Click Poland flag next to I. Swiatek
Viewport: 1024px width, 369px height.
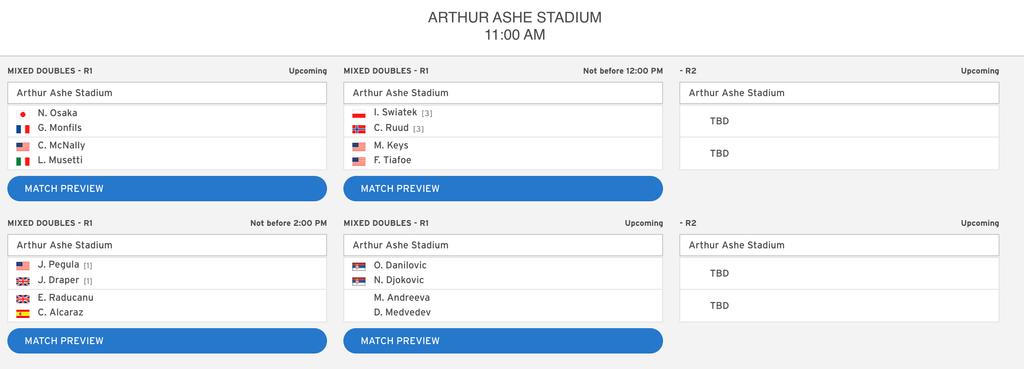[359, 114]
